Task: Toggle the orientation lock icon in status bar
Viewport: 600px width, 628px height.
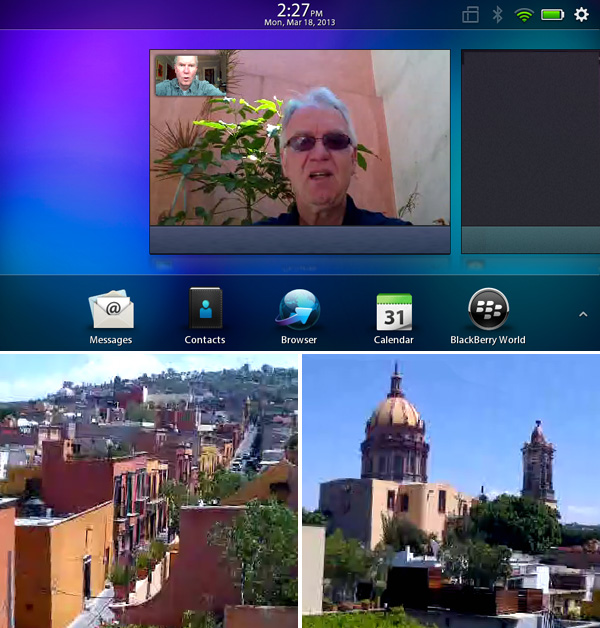Action: [471, 15]
